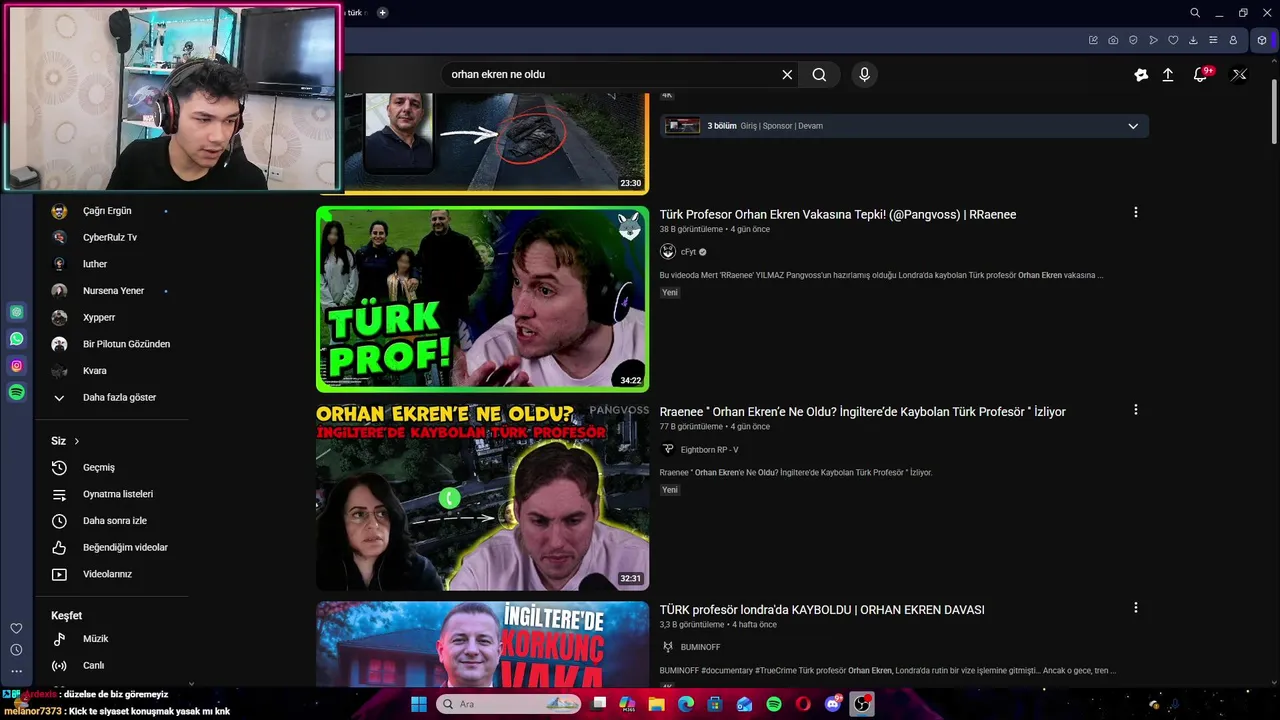This screenshot has width=1280, height=720.
Task: Open video title Türk Profesor Orhan Ekren Vakasına Tepki
Action: coord(838,215)
